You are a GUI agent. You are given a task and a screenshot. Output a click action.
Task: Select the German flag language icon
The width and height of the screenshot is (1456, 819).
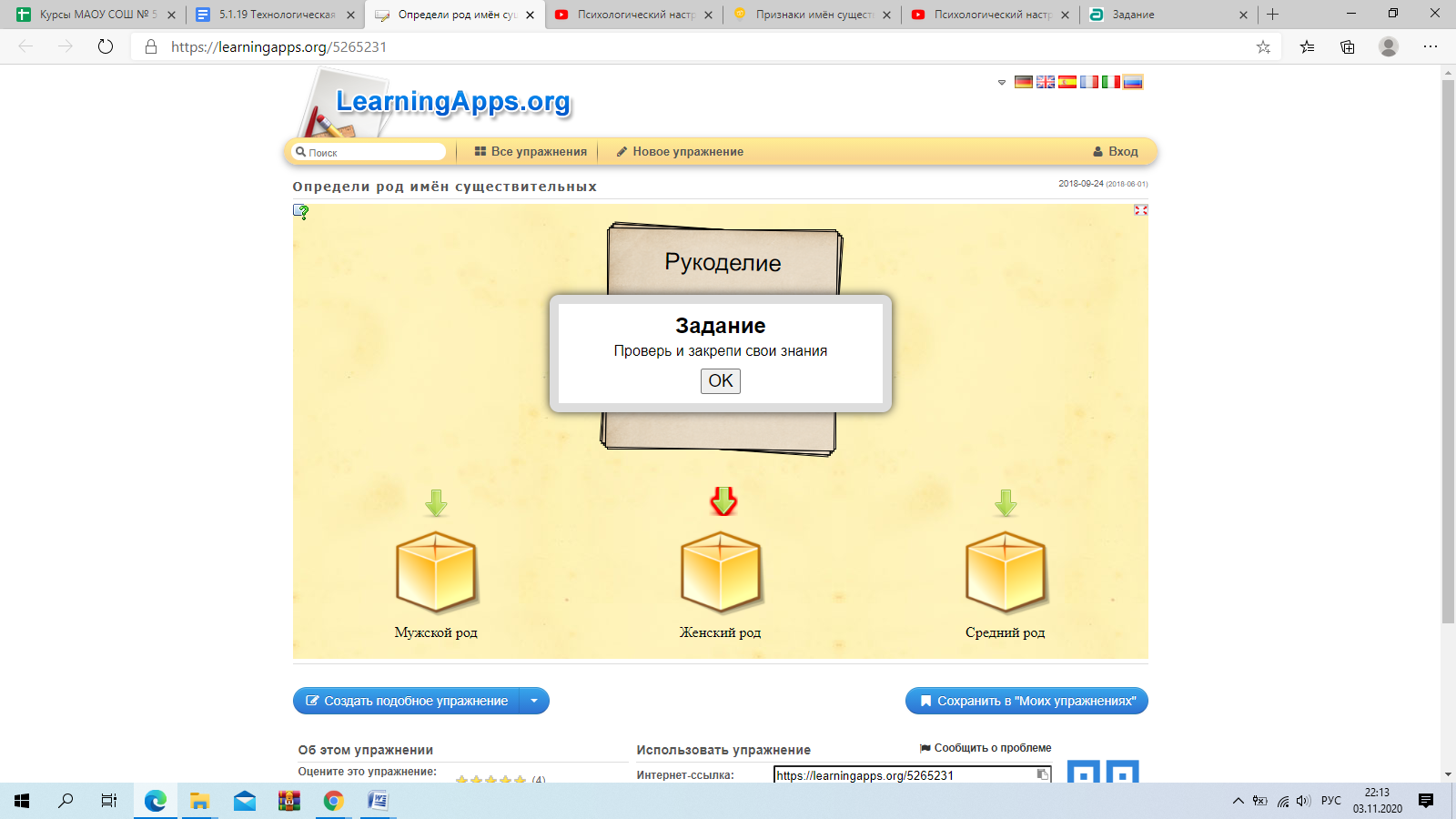pyautogui.click(x=1024, y=82)
